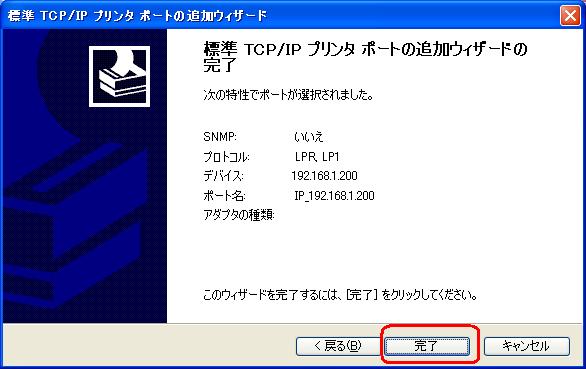Image resolution: width=586 pixels, height=369 pixels.
Task: Click the ポート名 label
Action: point(224,196)
